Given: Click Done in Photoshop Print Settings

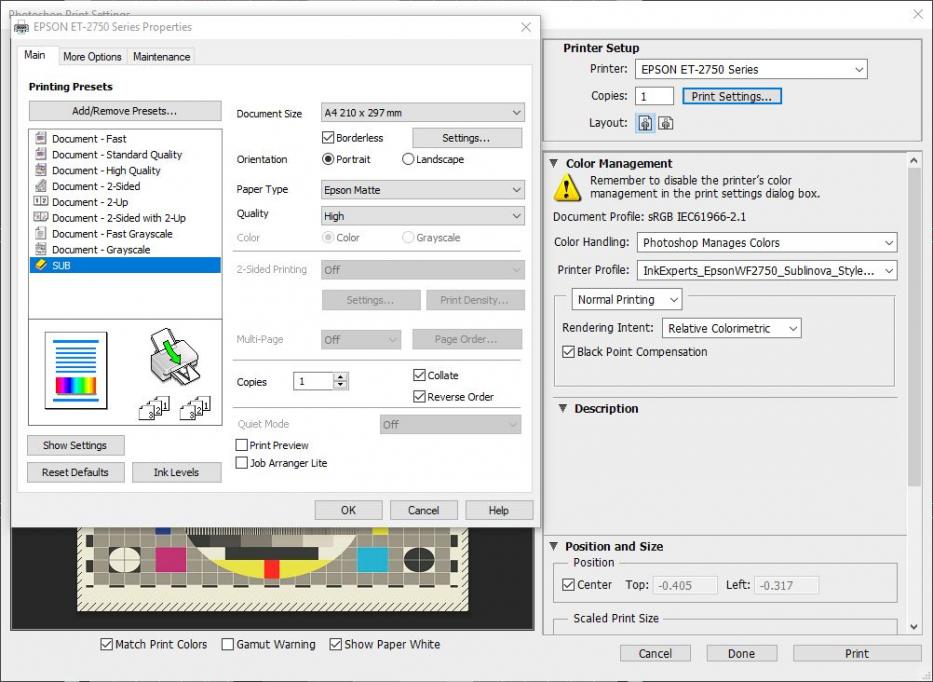Looking at the screenshot, I should 741,653.
